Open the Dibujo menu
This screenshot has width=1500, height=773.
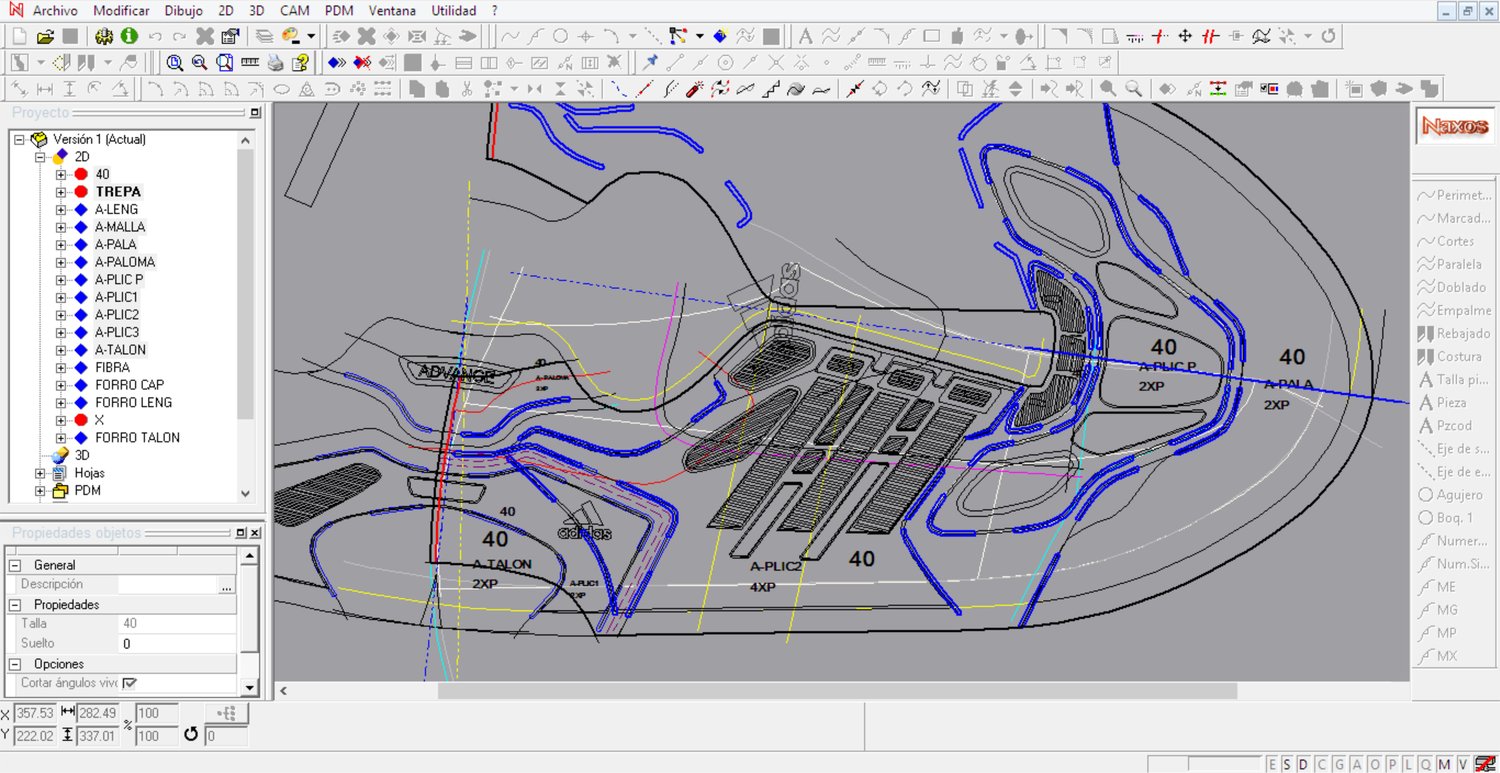(183, 11)
